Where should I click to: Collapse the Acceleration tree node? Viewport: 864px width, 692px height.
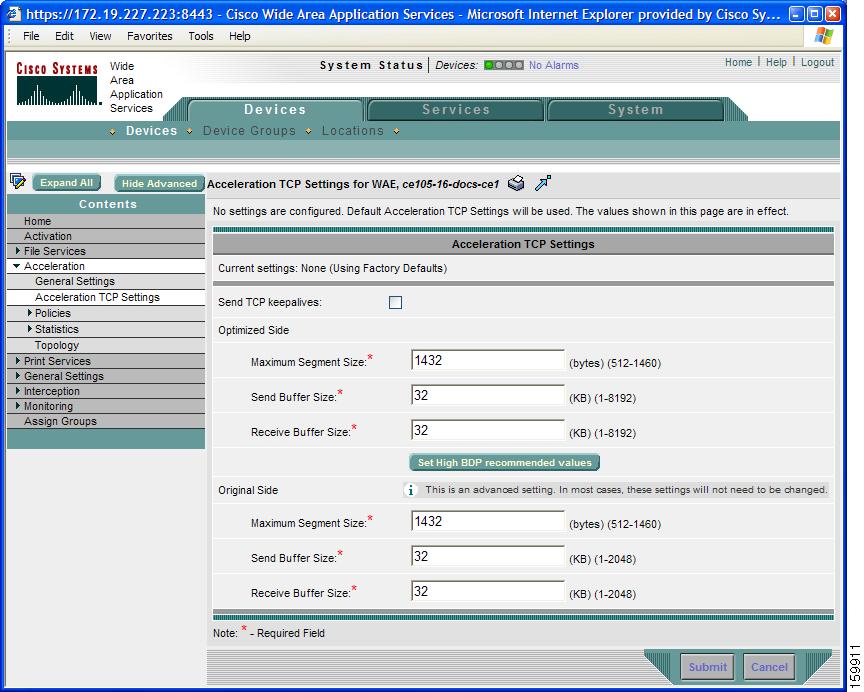pos(17,266)
